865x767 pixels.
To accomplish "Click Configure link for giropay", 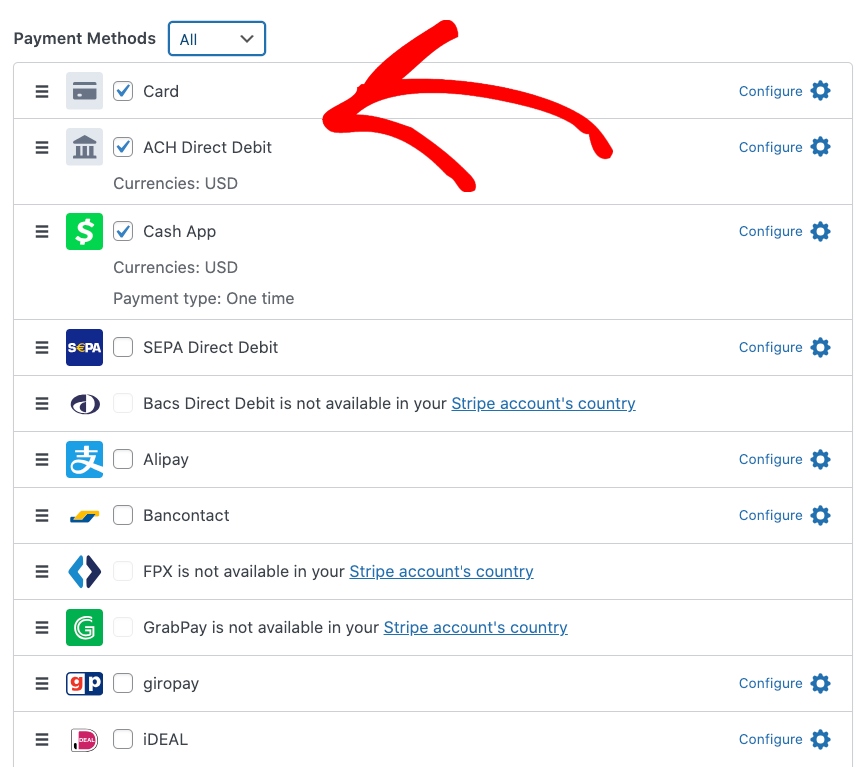I will tap(770, 683).
